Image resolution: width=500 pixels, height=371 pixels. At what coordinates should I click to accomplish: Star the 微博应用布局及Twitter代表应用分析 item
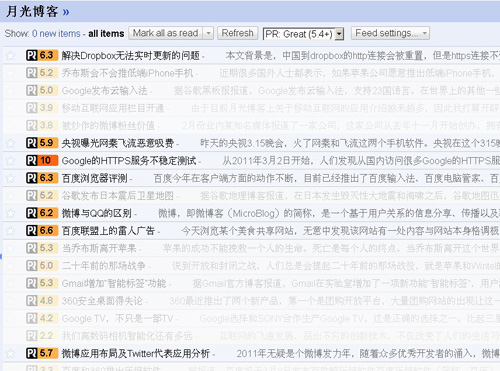click(x=11, y=353)
